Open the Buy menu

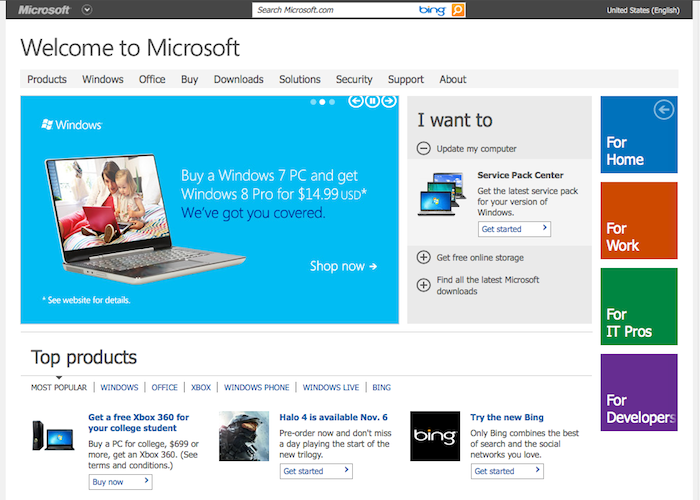(x=189, y=79)
